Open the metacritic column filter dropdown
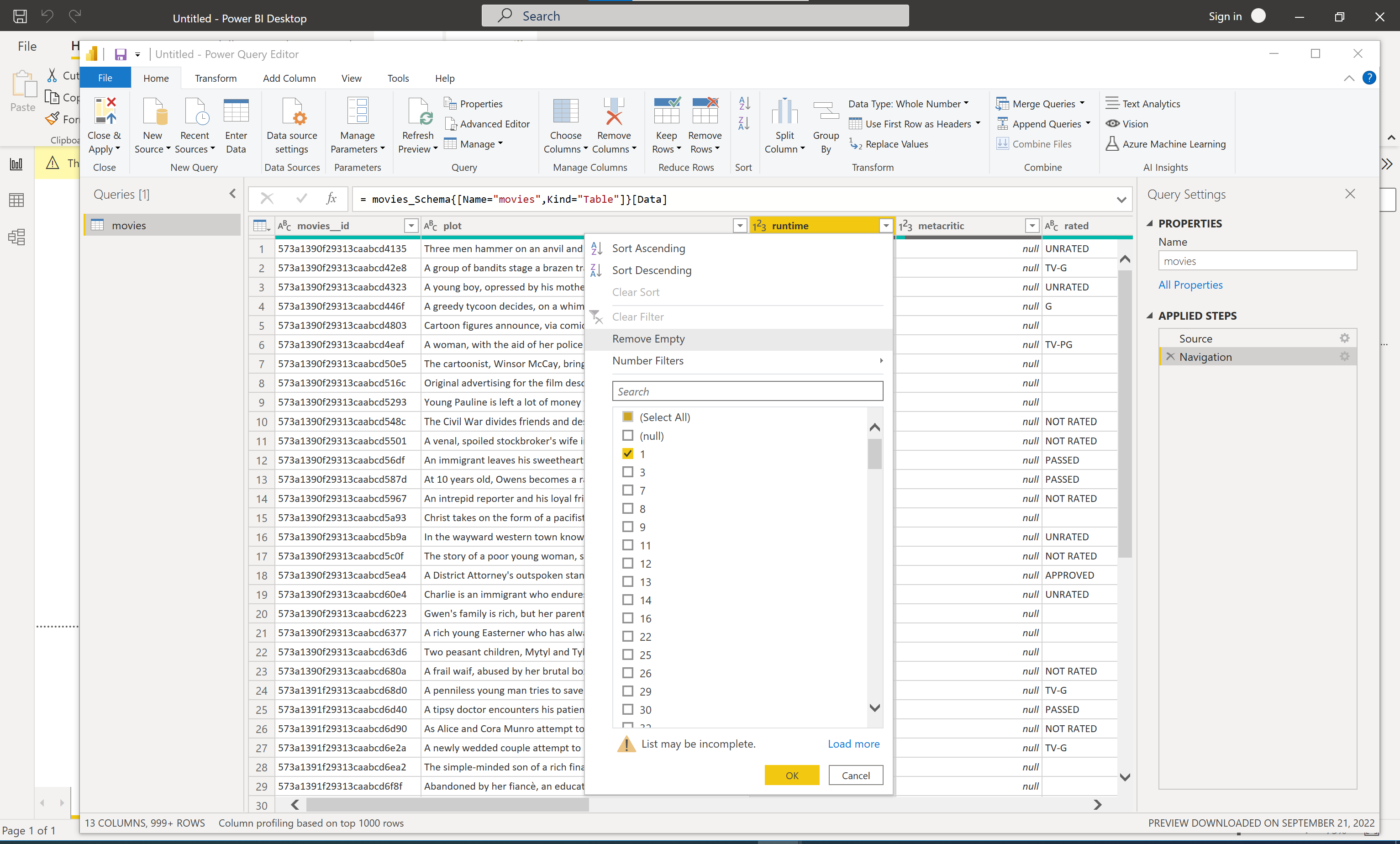 [x=1032, y=226]
